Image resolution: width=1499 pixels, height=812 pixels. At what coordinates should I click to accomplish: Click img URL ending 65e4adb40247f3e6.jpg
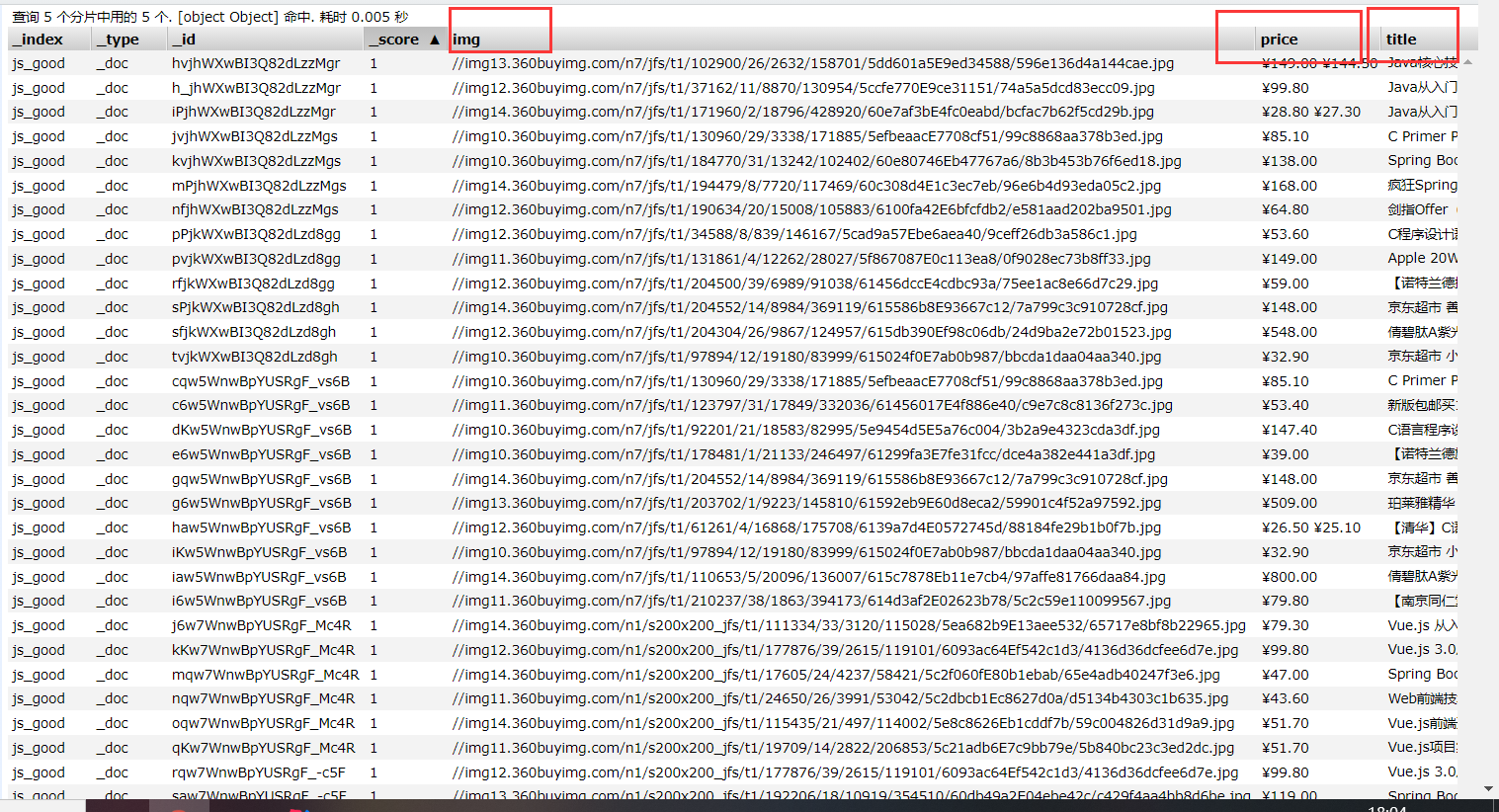(836, 675)
